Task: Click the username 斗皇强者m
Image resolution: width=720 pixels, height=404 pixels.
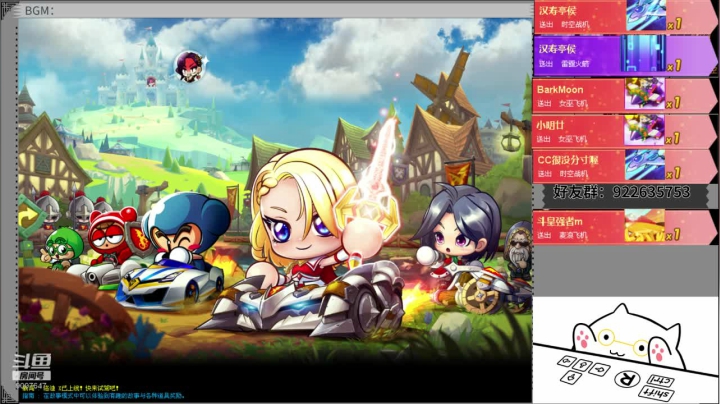Action: tap(559, 221)
